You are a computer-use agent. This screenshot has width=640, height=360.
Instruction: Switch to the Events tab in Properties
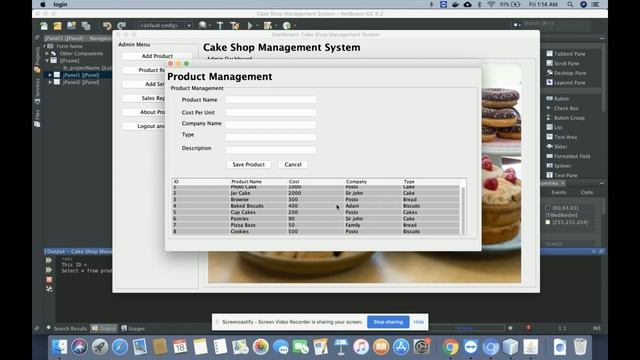click(x=559, y=192)
